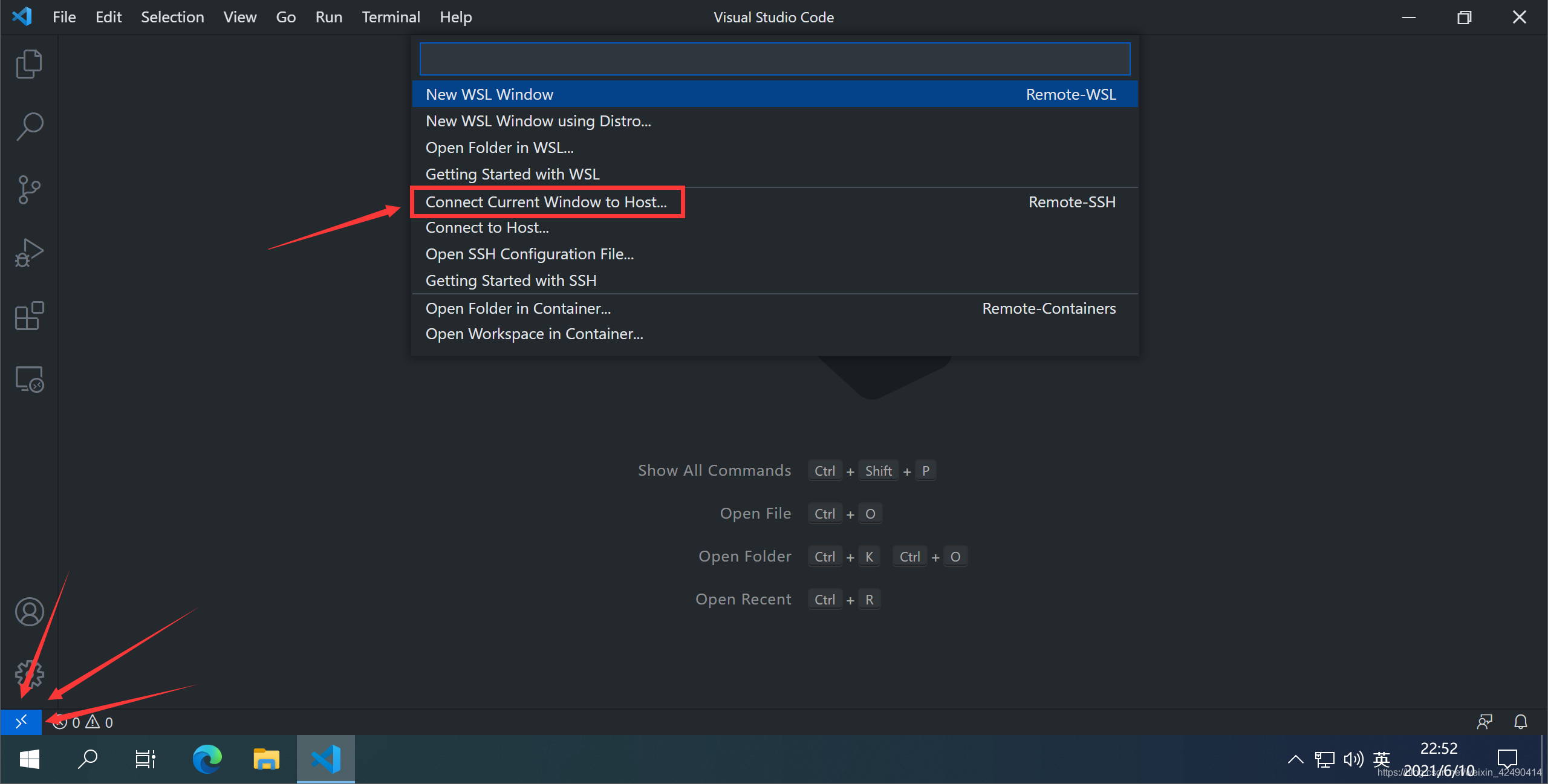Viewport: 1548px width, 784px height.
Task: Open 'Connect to Host...' menu item
Action: [x=487, y=227]
